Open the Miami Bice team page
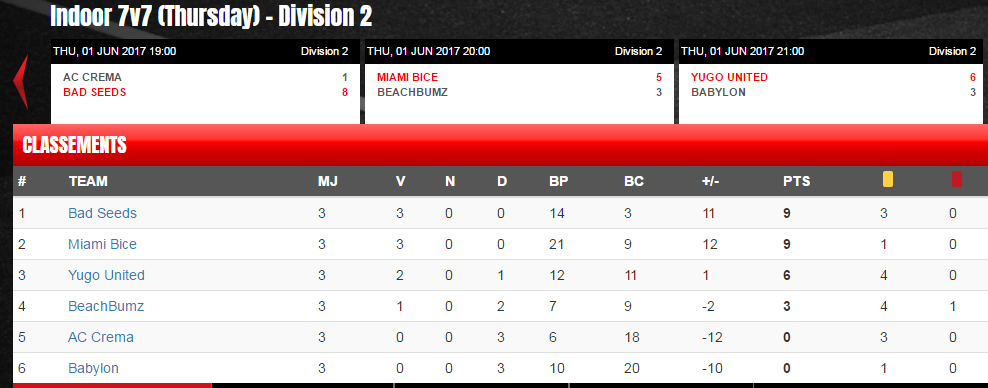The width and height of the screenshot is (988, 388). 102,244
